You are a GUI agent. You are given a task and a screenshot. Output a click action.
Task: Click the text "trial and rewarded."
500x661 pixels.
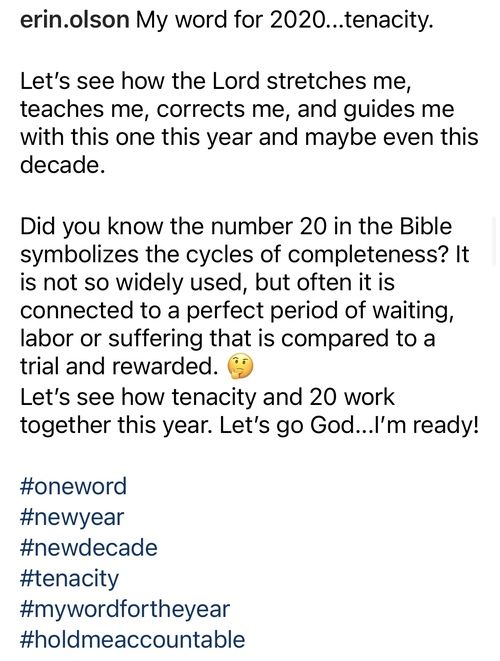(118, 366)
